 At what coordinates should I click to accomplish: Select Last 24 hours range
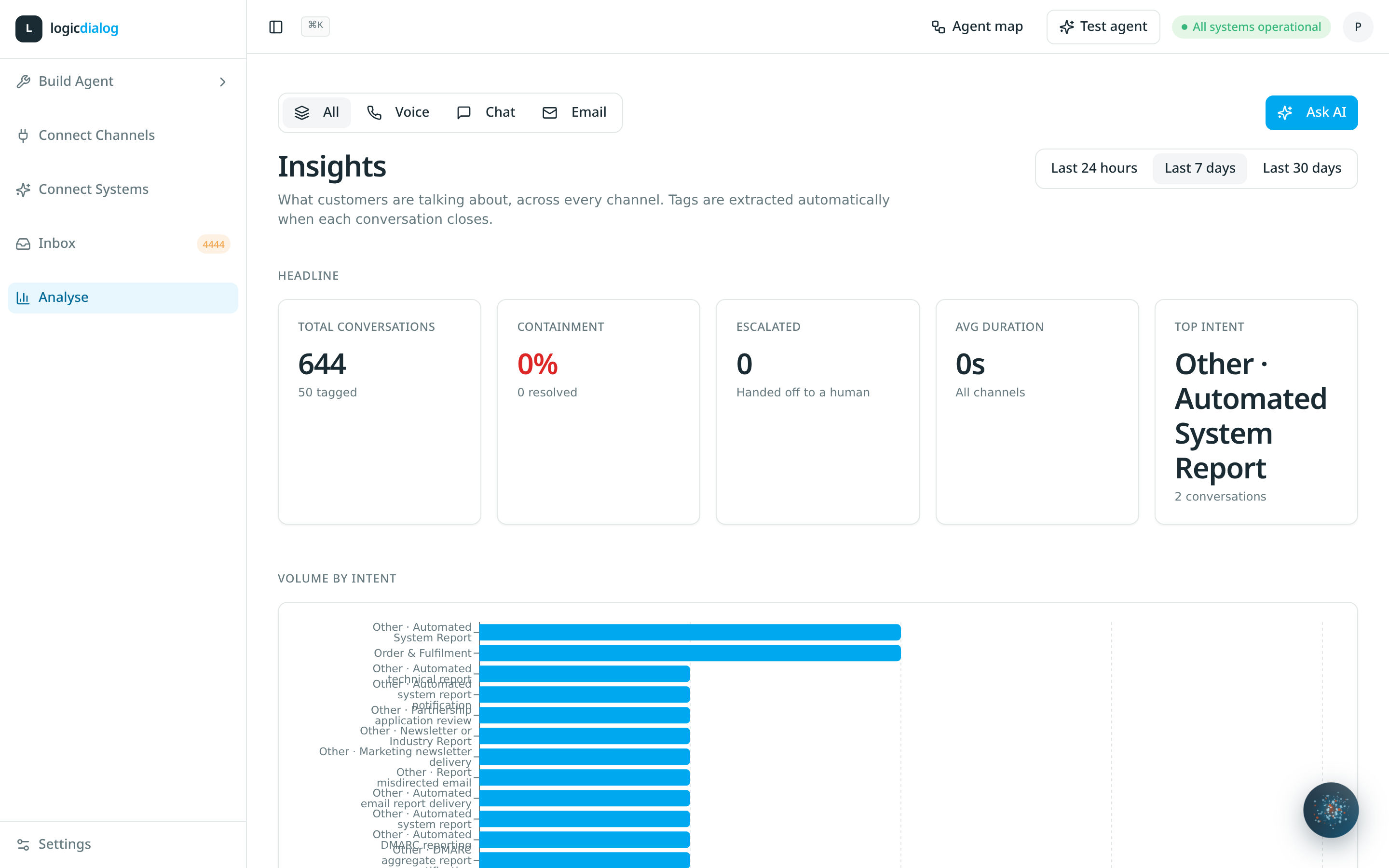[x=1094, y=168]
